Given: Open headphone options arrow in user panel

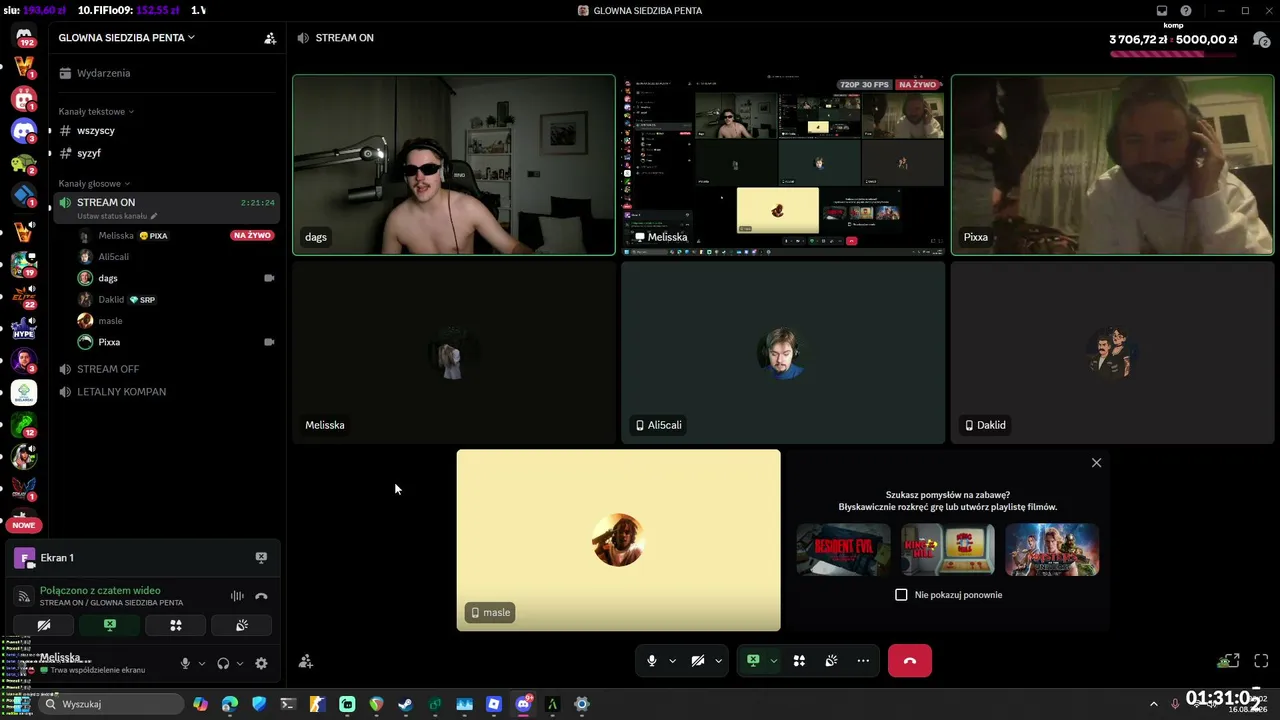Looking at the screenshot, I should click(x=239, y=663).
